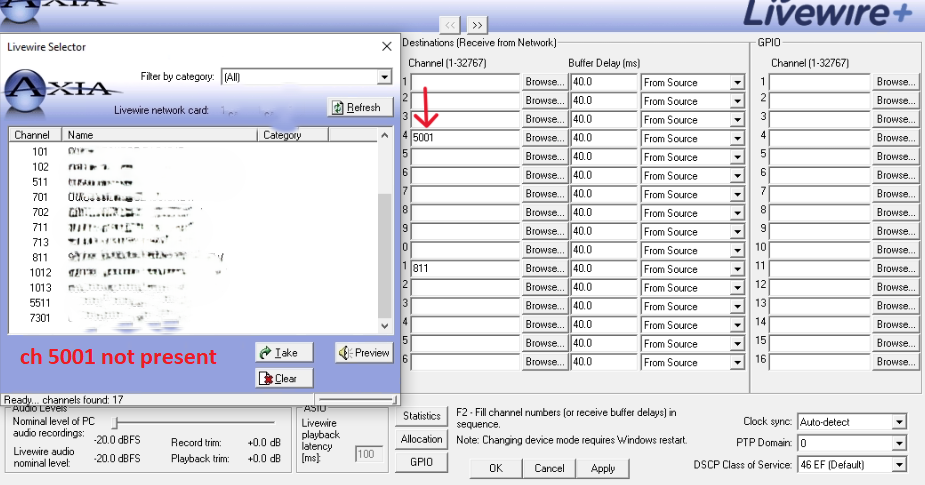The height and width of the screenshot is (485, 925).
Task: Open the Filter by category dropdown
Action: click(384, 77)
